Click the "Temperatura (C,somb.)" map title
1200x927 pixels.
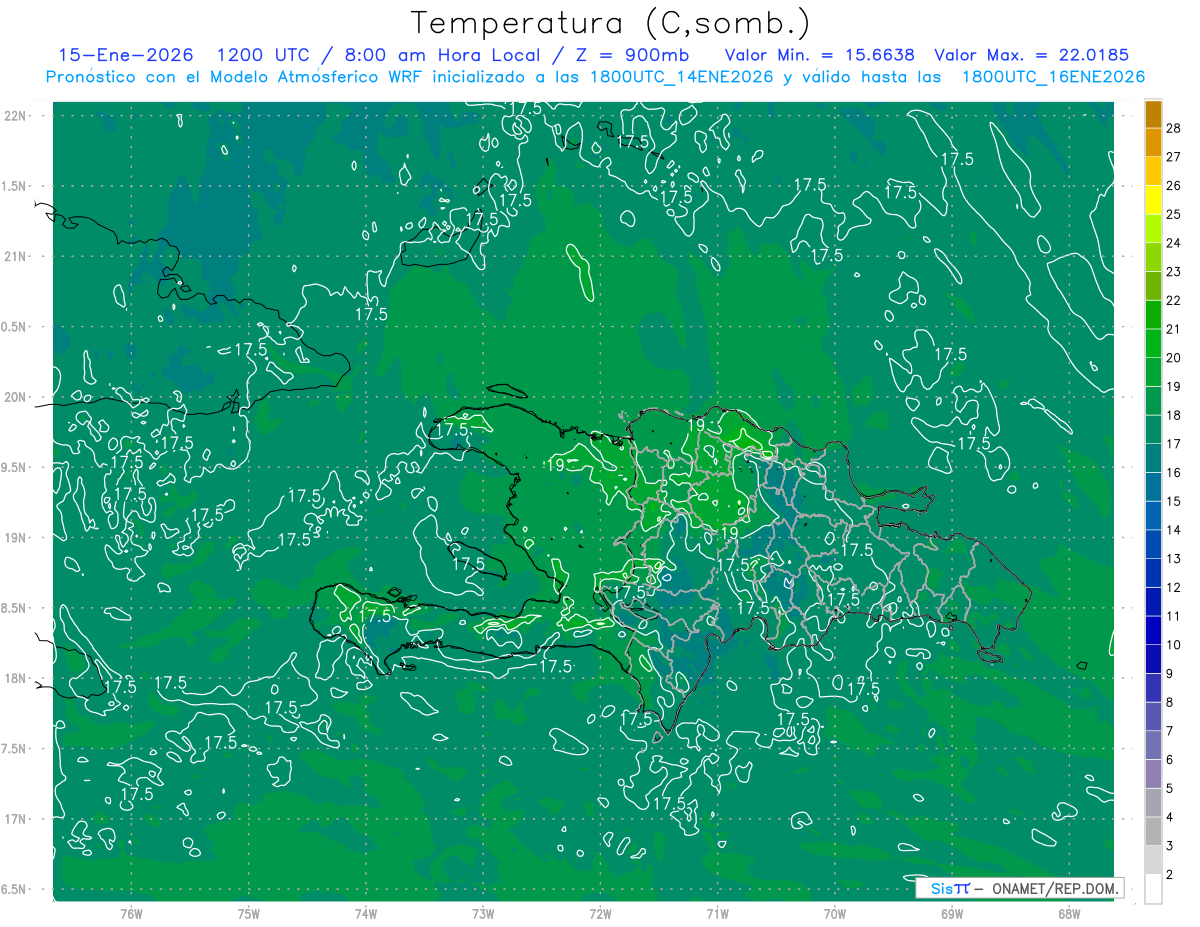(x=611, y=23)
